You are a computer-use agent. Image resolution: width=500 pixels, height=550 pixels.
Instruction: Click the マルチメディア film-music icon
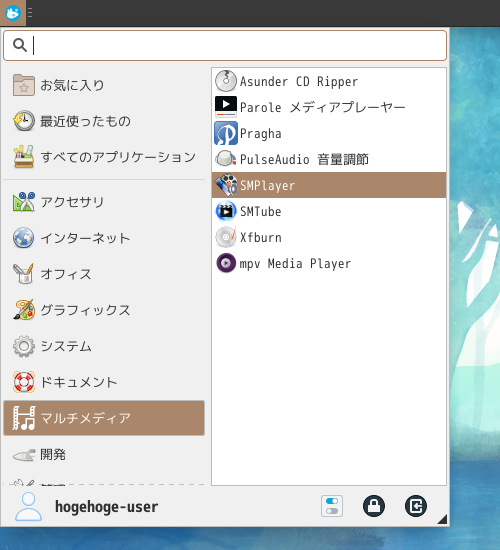tap(24, 418)
